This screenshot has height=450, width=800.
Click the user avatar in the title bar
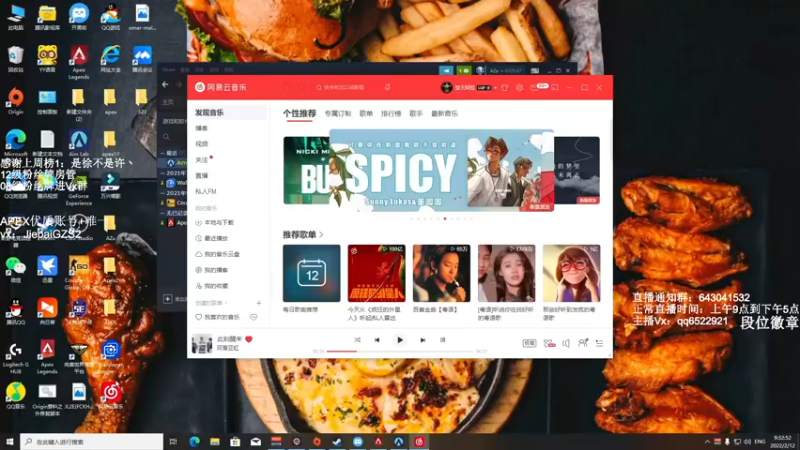446,88
